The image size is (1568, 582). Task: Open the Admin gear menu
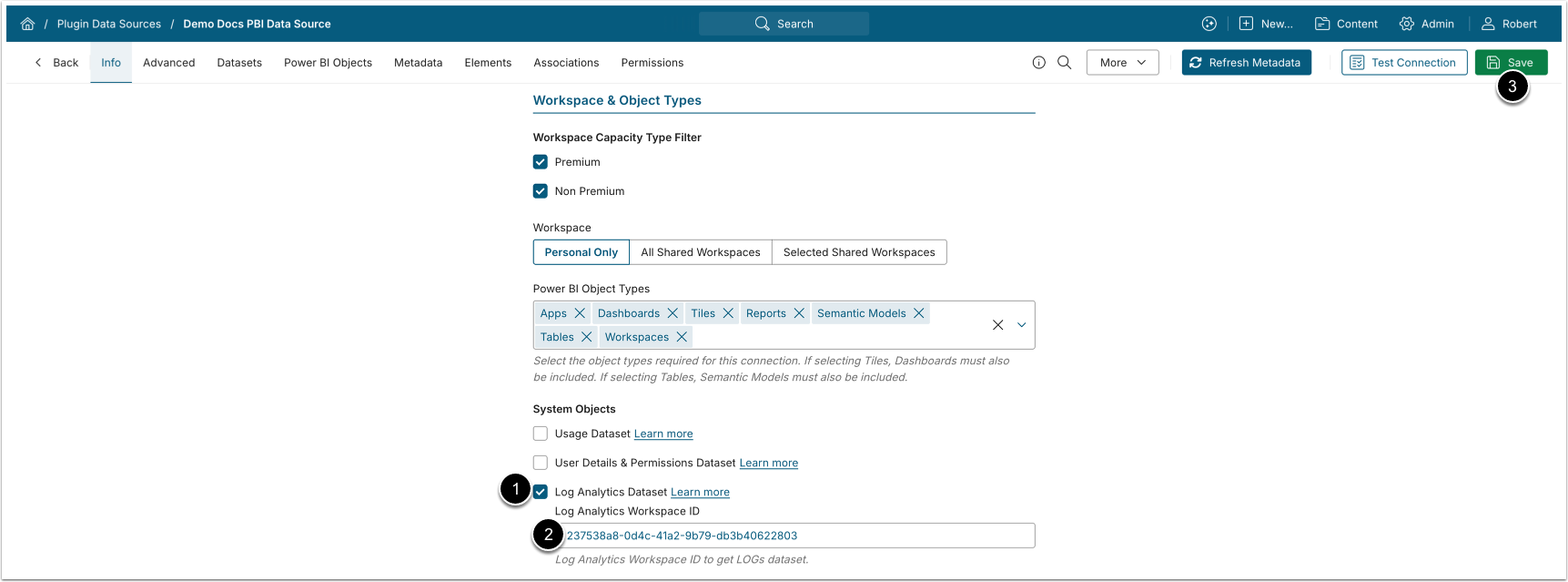coord(1426,24)
